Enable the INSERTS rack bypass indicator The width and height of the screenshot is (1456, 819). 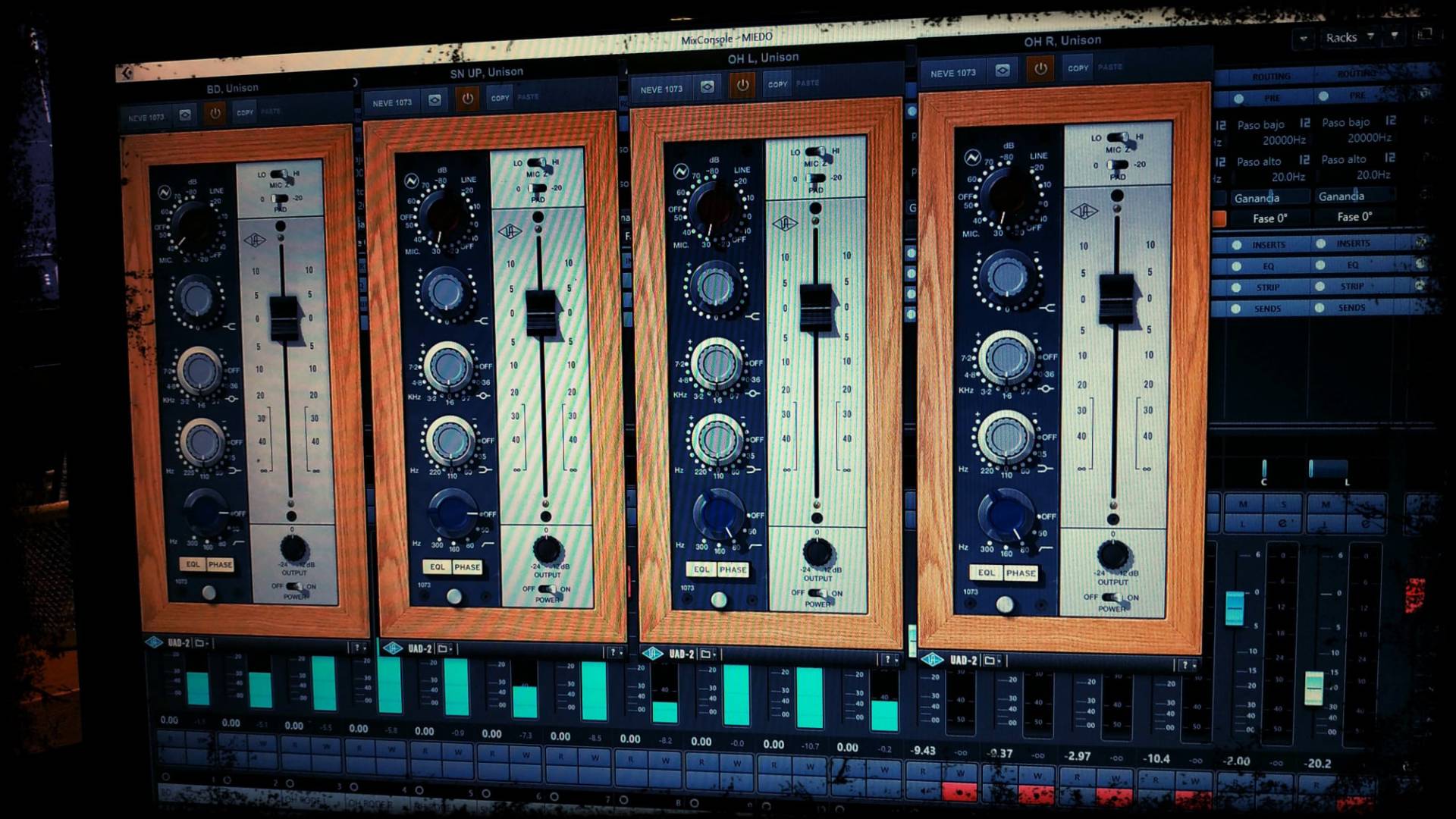point(1237,245)
